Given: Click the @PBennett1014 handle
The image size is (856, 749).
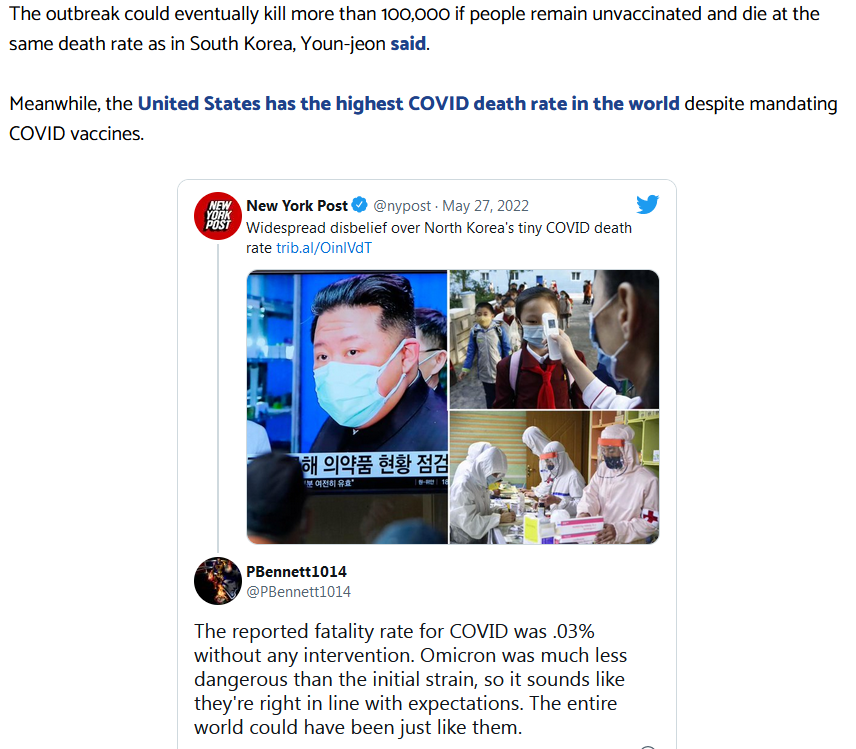Looking at the screenshot, I should pyautogui.click(x=298, y=592).
